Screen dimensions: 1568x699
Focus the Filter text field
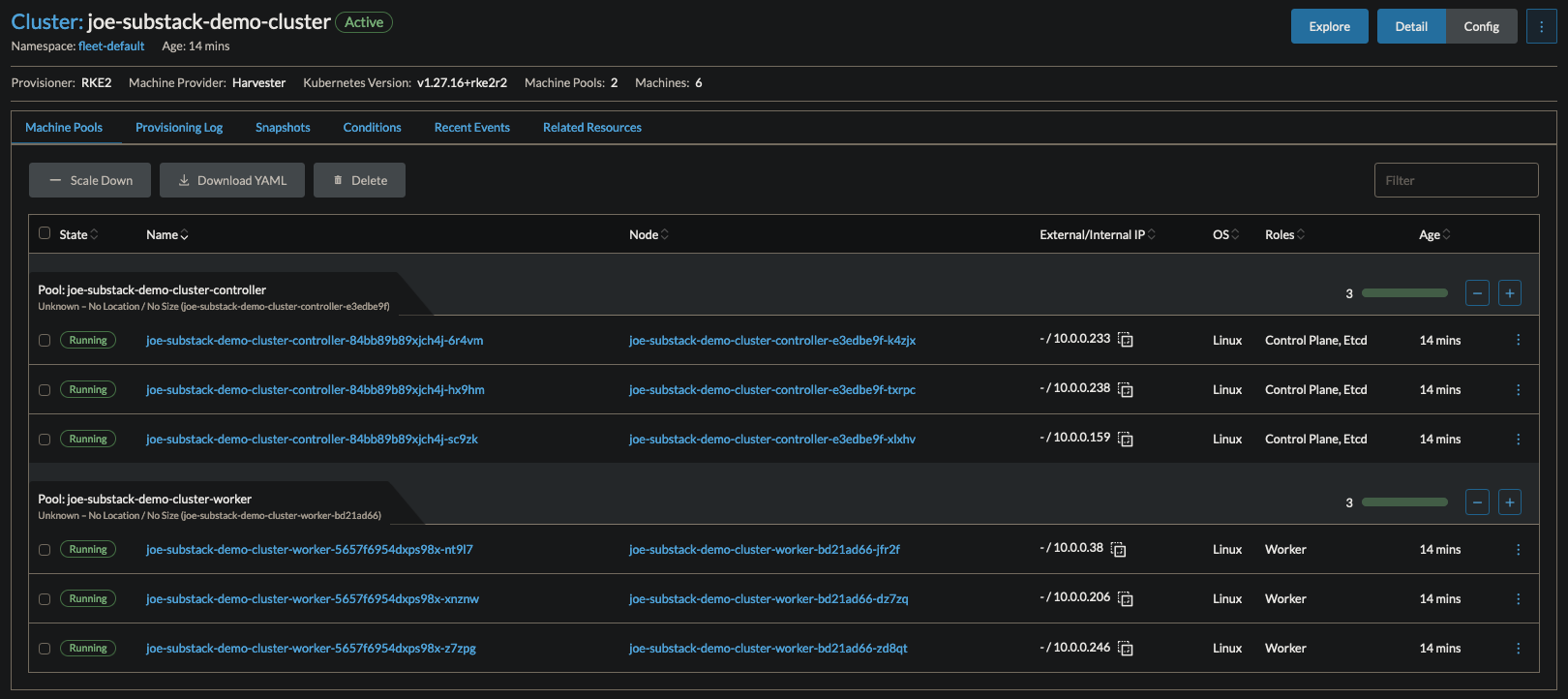pyautogui.click(x=1456, y=180)
